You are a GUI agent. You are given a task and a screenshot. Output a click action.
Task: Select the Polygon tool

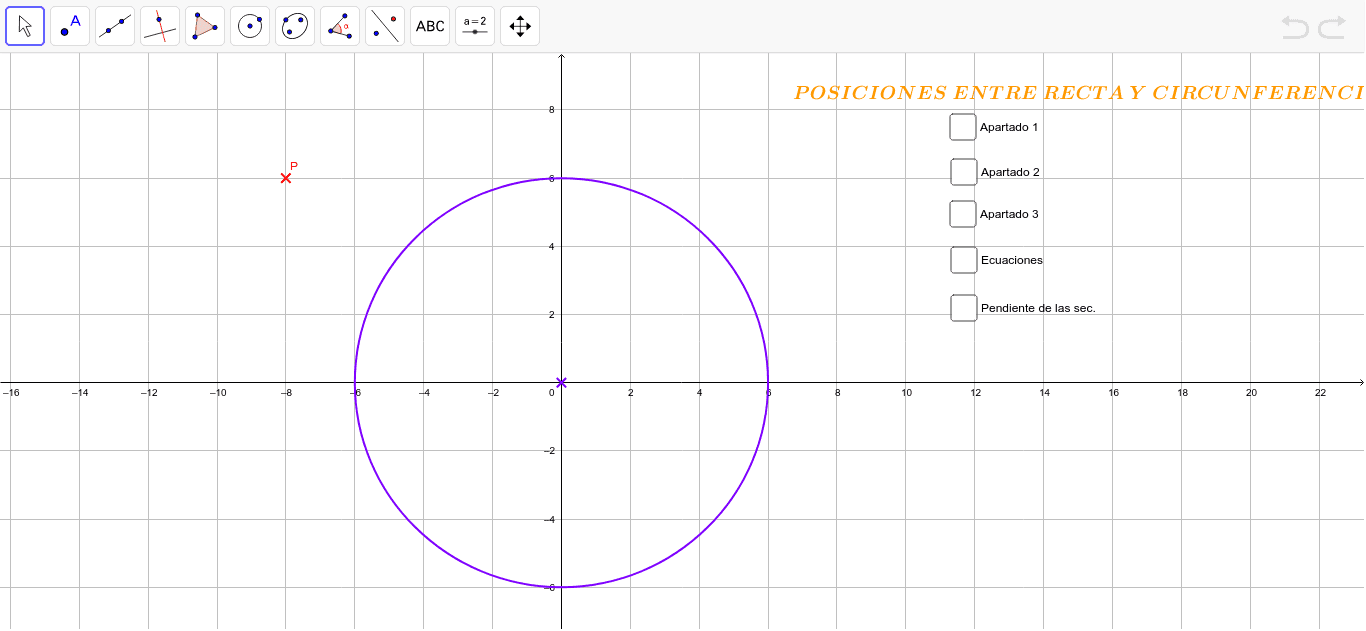pyautogui.click(x=205, y=26)
